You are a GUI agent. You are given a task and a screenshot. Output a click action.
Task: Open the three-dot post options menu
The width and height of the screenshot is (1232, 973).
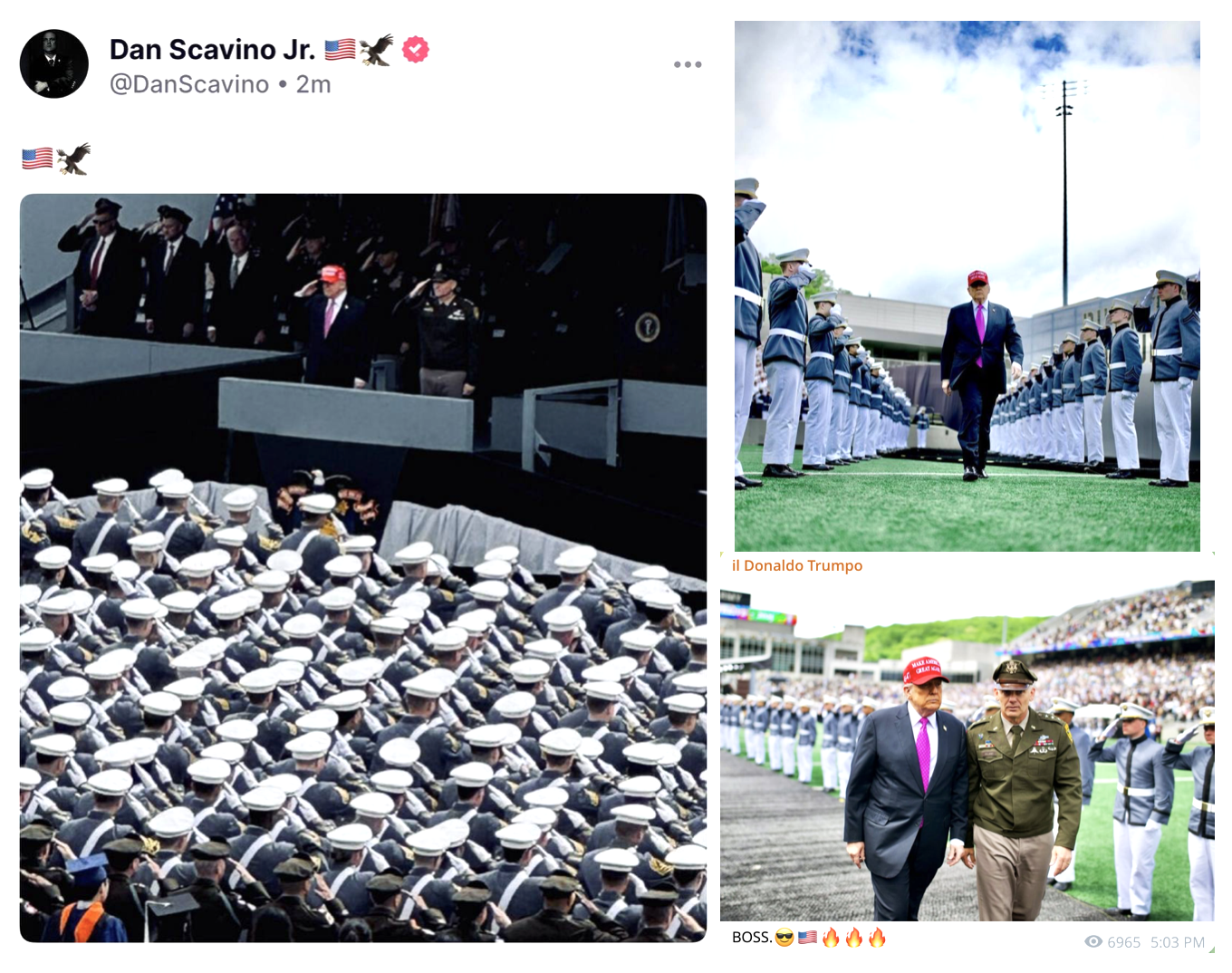(x=688, y=64)
